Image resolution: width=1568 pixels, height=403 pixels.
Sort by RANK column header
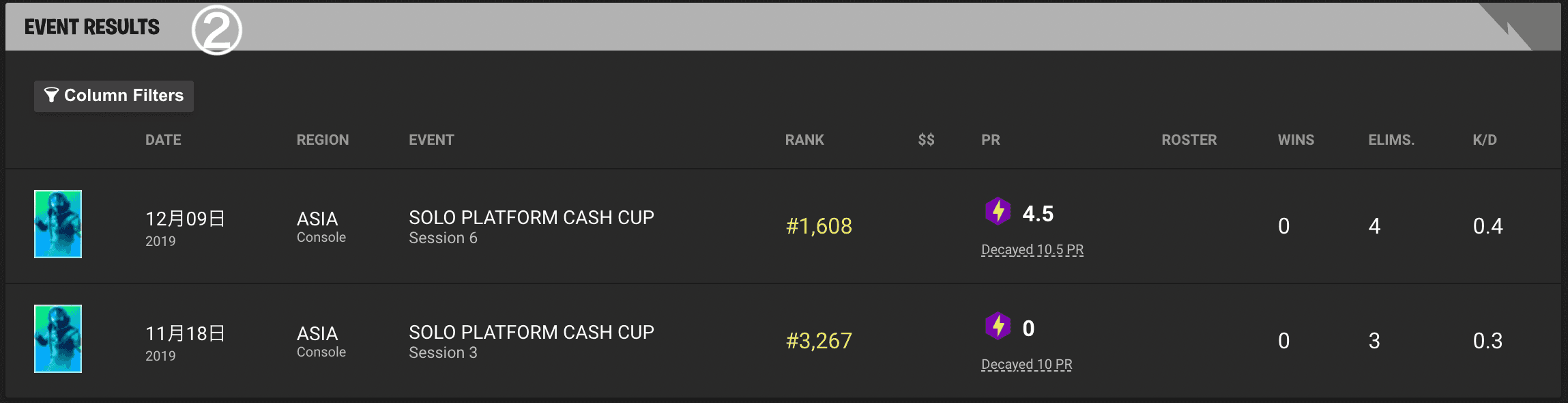pyautogui.click(x=804, y=140)
